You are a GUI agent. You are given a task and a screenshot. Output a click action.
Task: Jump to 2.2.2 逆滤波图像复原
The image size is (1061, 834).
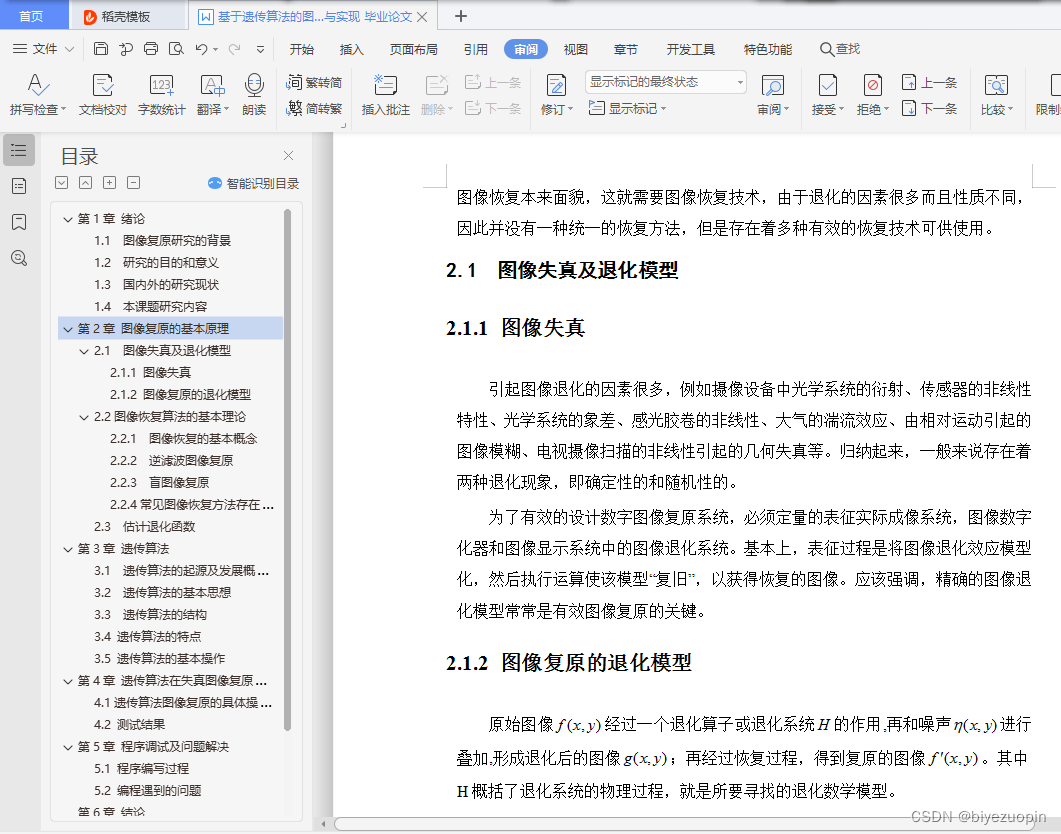[171, 461]
